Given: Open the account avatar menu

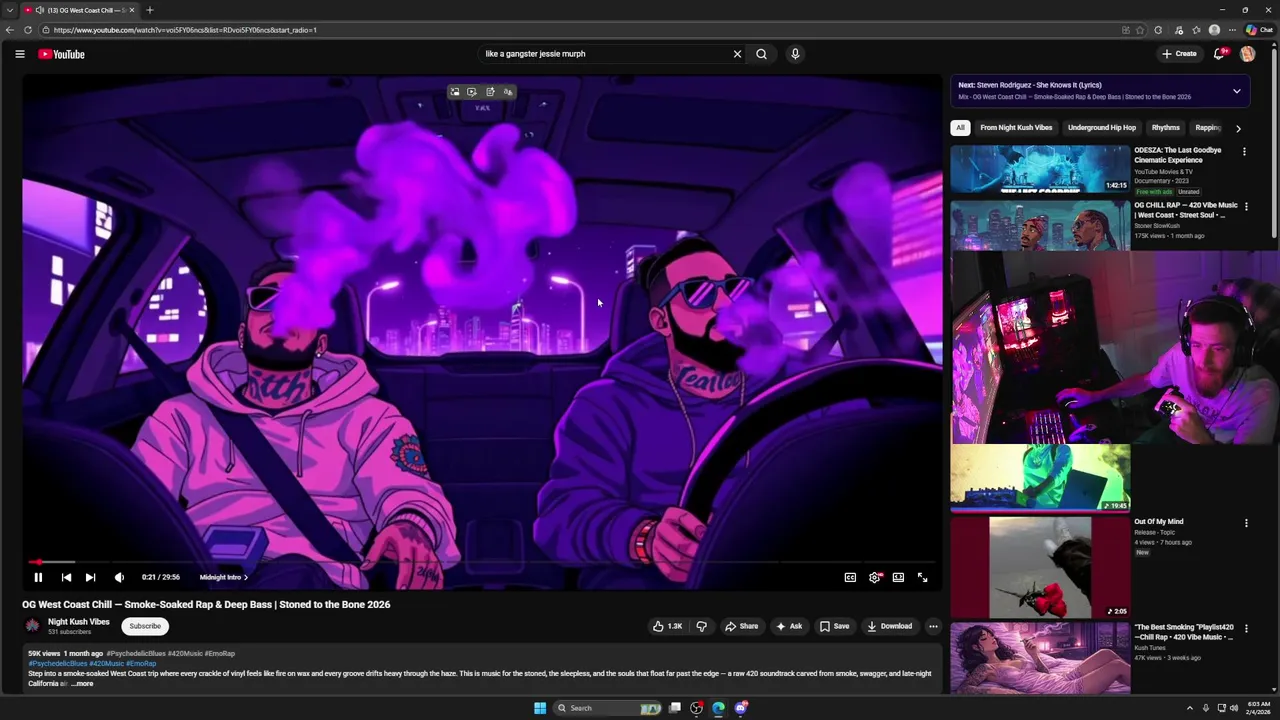Looking at the screenshot, I should (x=1247, y=54).
